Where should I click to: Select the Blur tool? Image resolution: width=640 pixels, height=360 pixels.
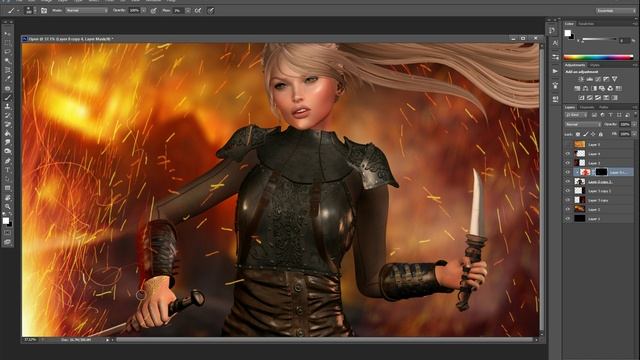click(7, 142)
